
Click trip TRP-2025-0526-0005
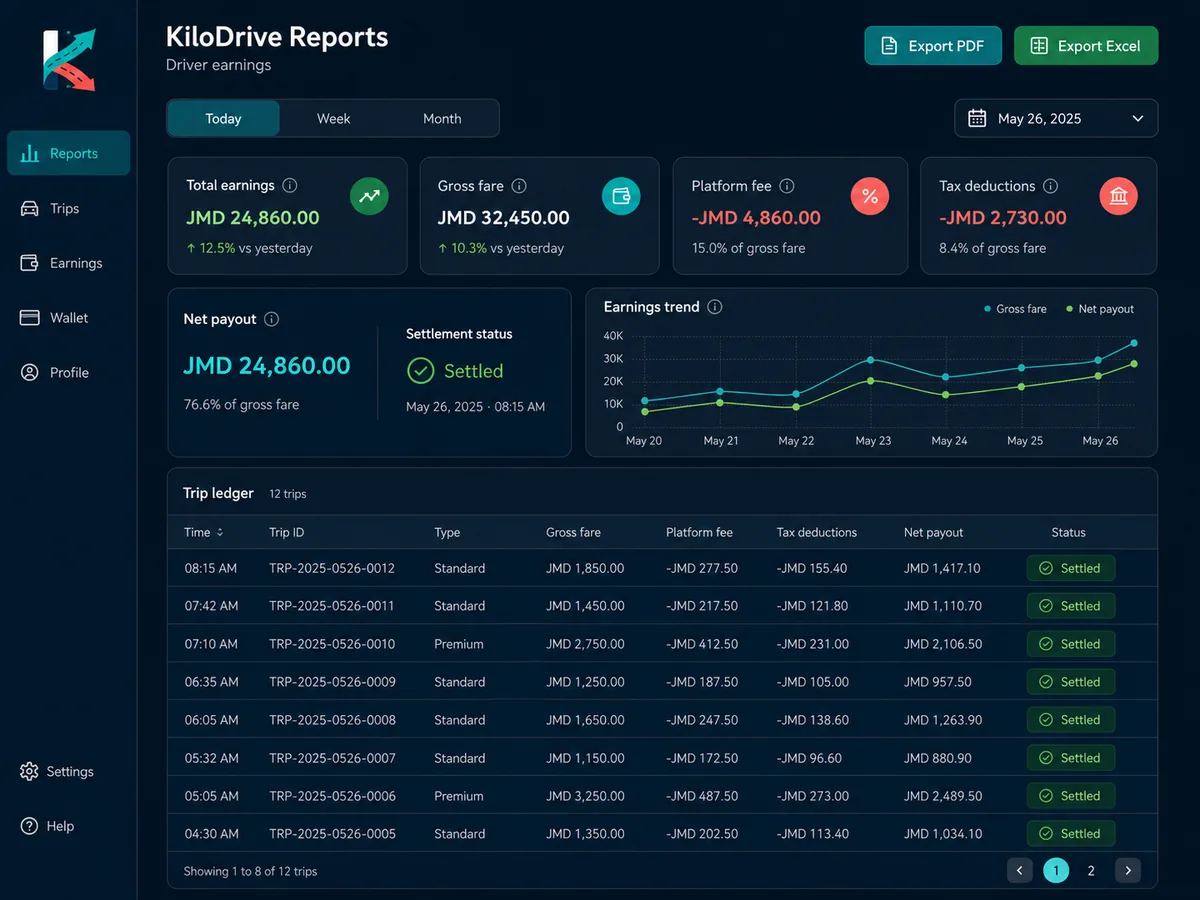(332, 833)
